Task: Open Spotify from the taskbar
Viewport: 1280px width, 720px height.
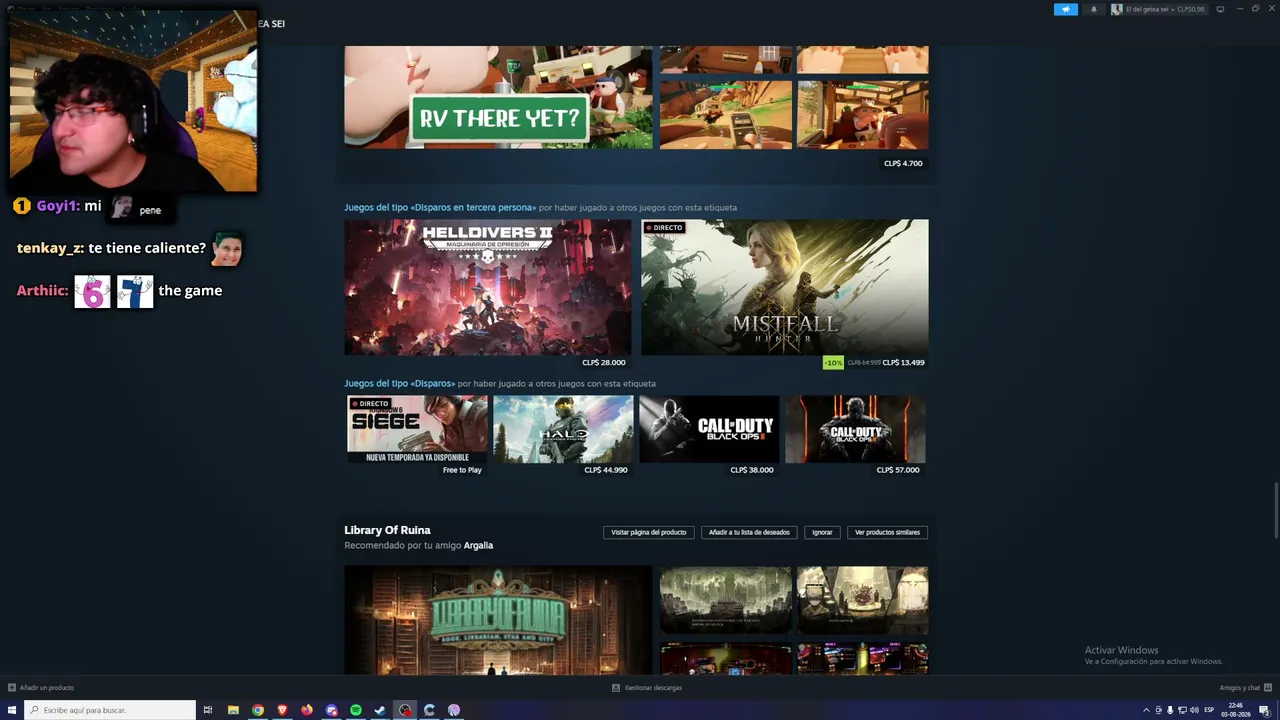Action: tap(356, 710)
